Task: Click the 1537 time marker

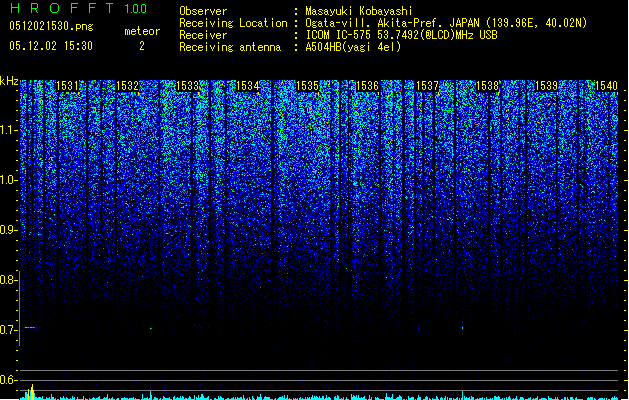Action: point(427,86)
